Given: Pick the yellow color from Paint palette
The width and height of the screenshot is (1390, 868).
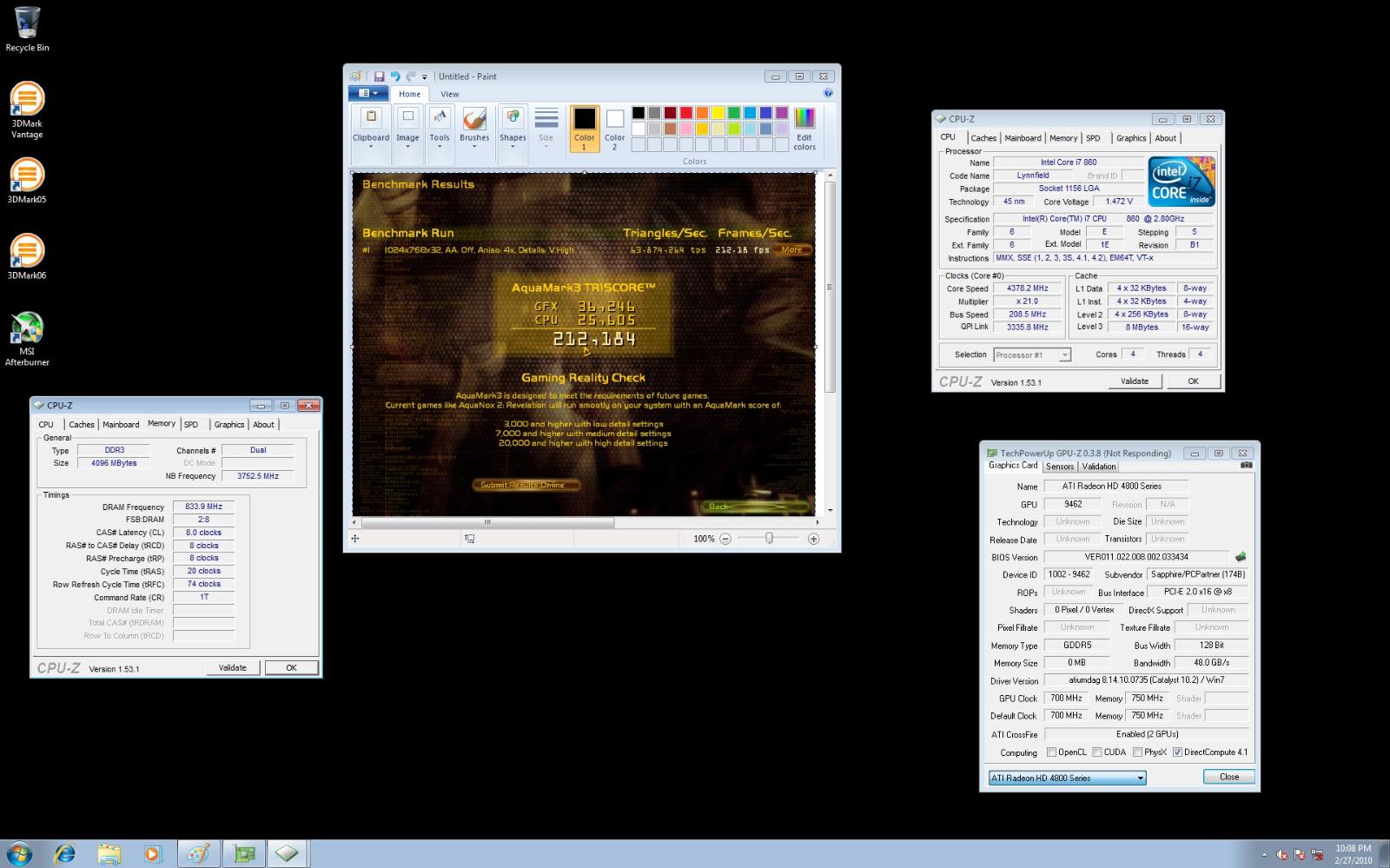Looking at the screenshot, I should click(x=718, y=113).
